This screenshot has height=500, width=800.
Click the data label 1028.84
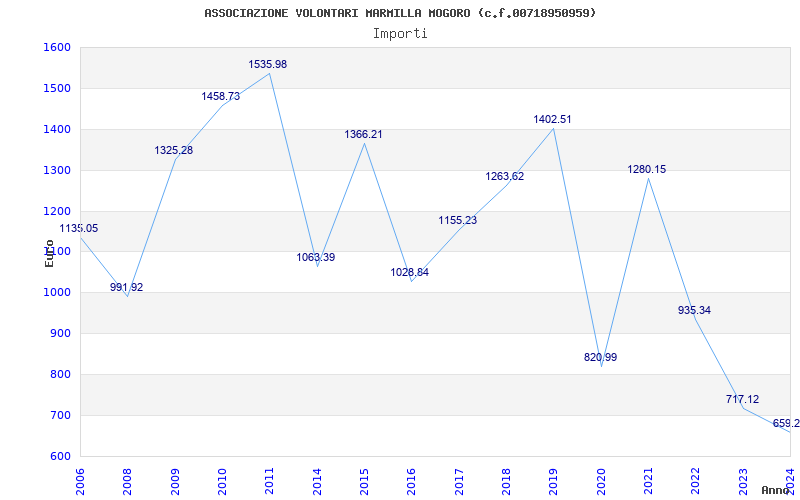point(410,272)
